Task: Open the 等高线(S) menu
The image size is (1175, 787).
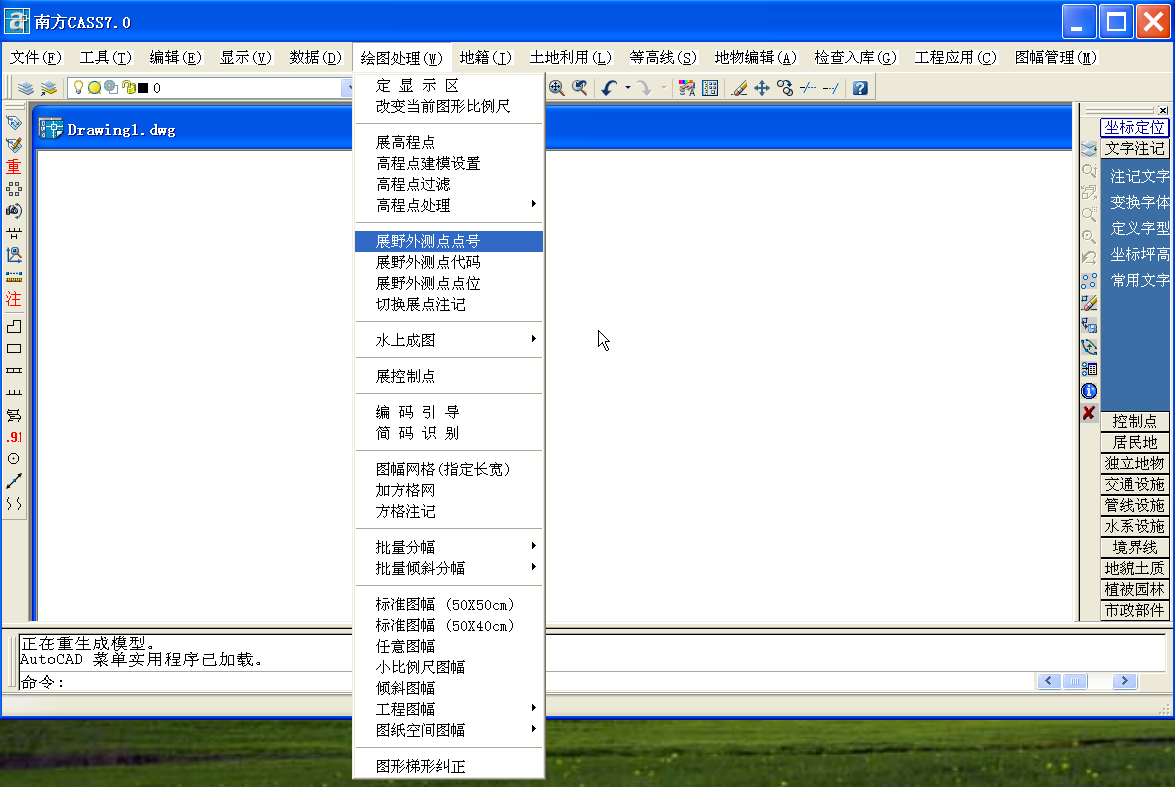Action: pyautogui.click(x=662, y=58)
